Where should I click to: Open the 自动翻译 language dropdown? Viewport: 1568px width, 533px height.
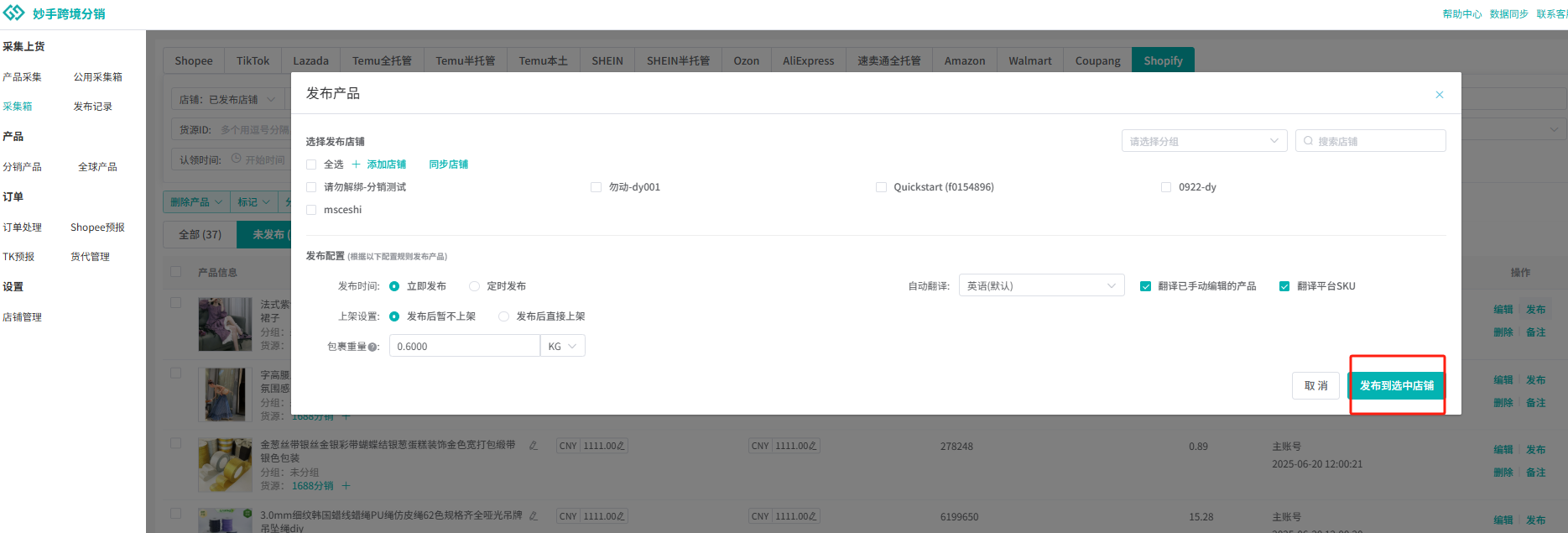click(x=1041, y=286)
